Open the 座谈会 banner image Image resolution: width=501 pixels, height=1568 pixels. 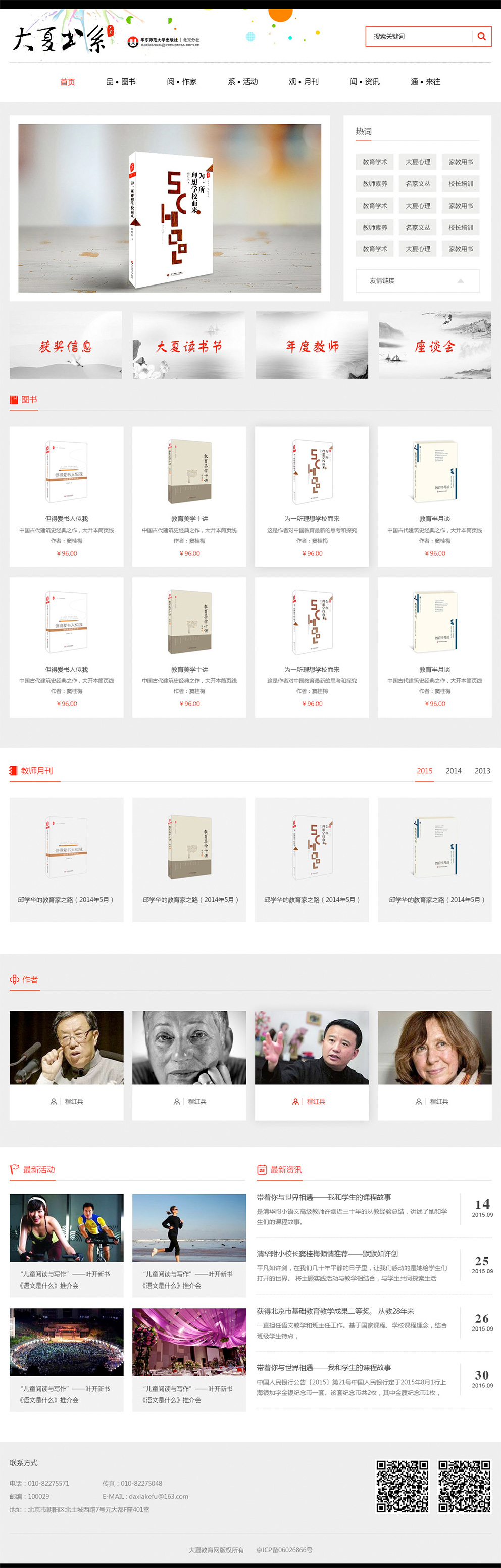pyautogui.click(x=435, y=345)
